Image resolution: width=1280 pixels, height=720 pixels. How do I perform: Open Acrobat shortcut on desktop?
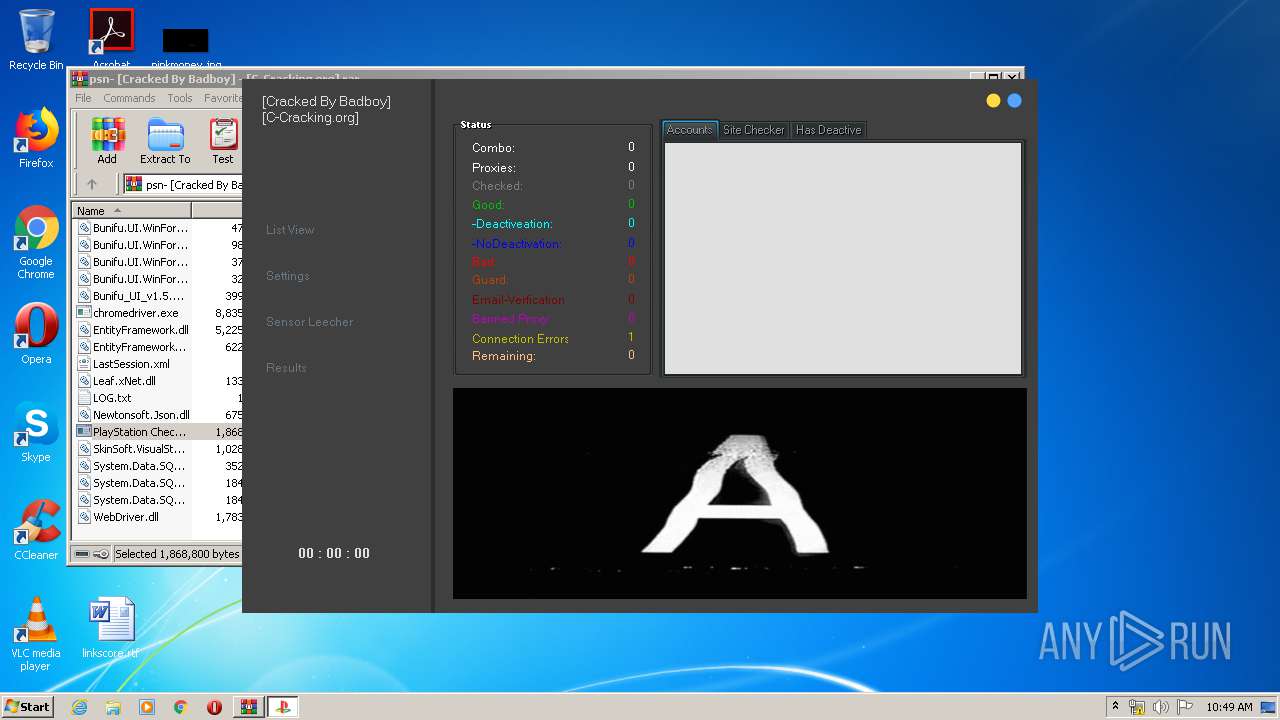pos(111,40)
